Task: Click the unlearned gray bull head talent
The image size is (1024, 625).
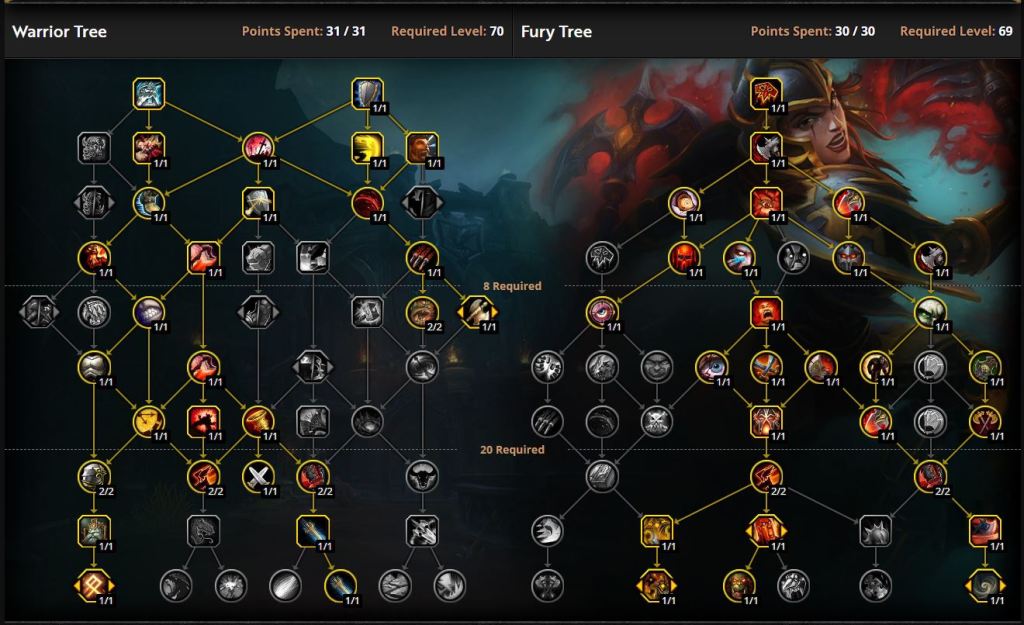Action: pos(422,476)
